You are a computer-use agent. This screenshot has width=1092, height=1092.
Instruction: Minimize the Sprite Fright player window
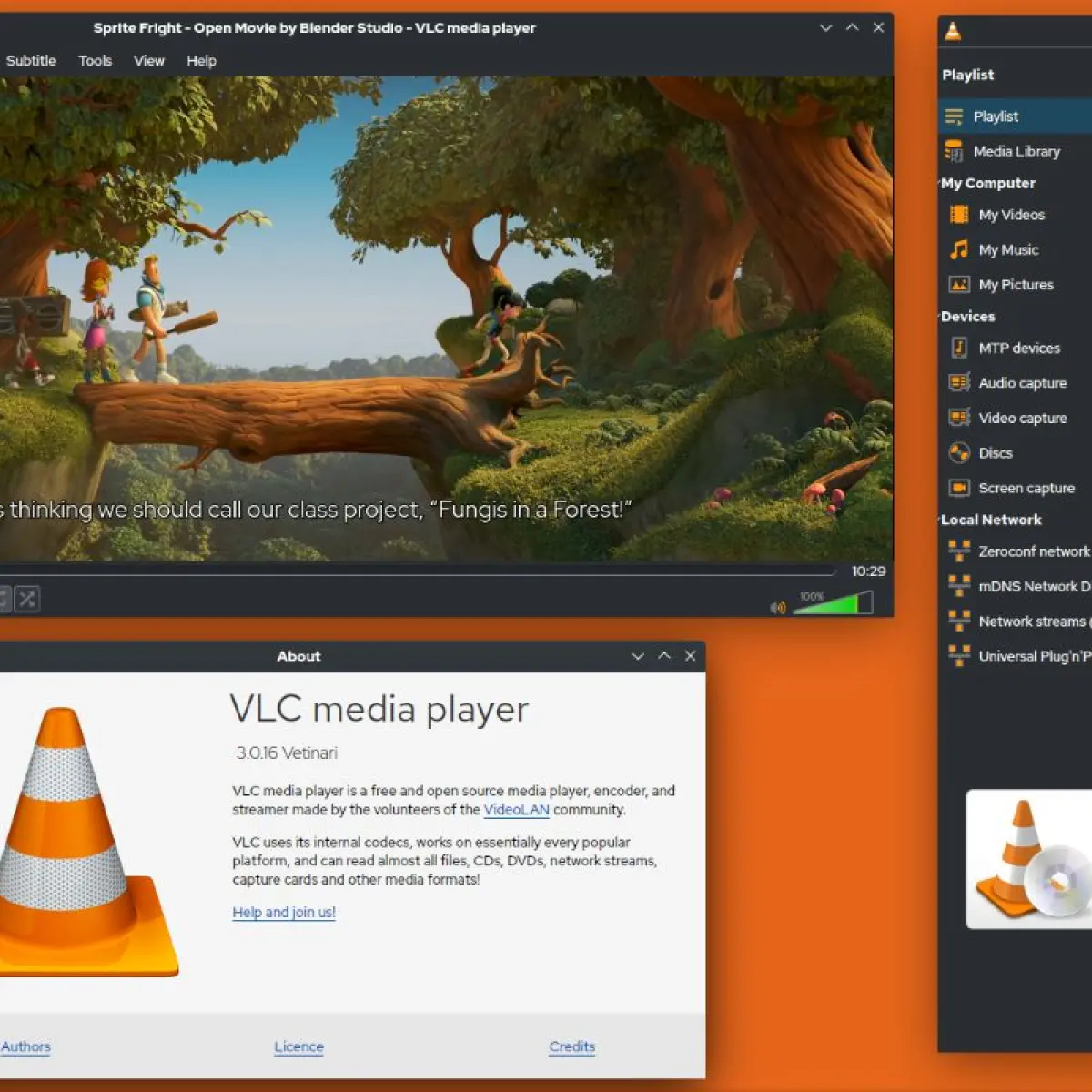826,27
